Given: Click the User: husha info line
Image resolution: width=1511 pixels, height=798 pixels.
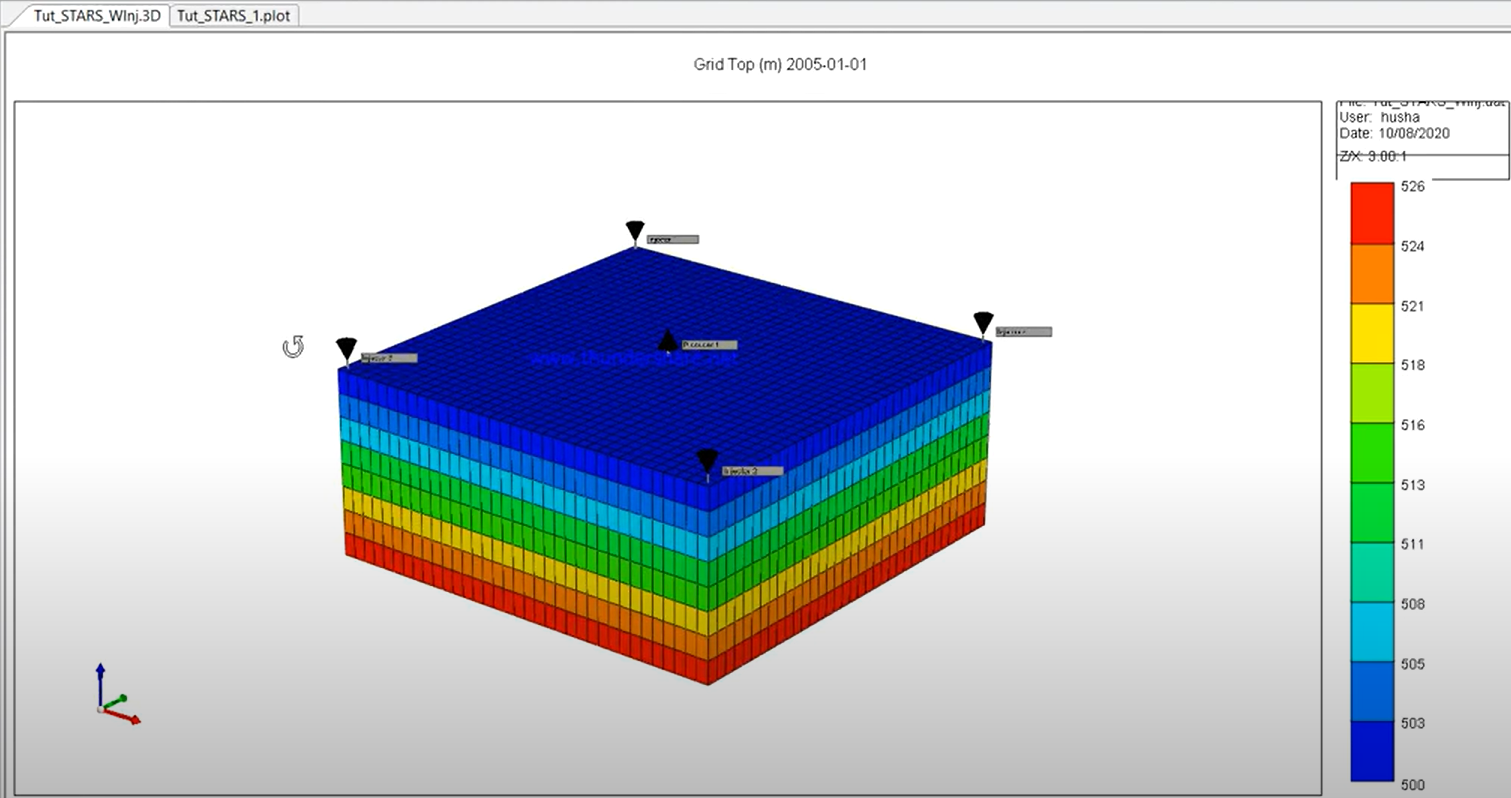Looking at the screenshot, I should pos(1382,117).
